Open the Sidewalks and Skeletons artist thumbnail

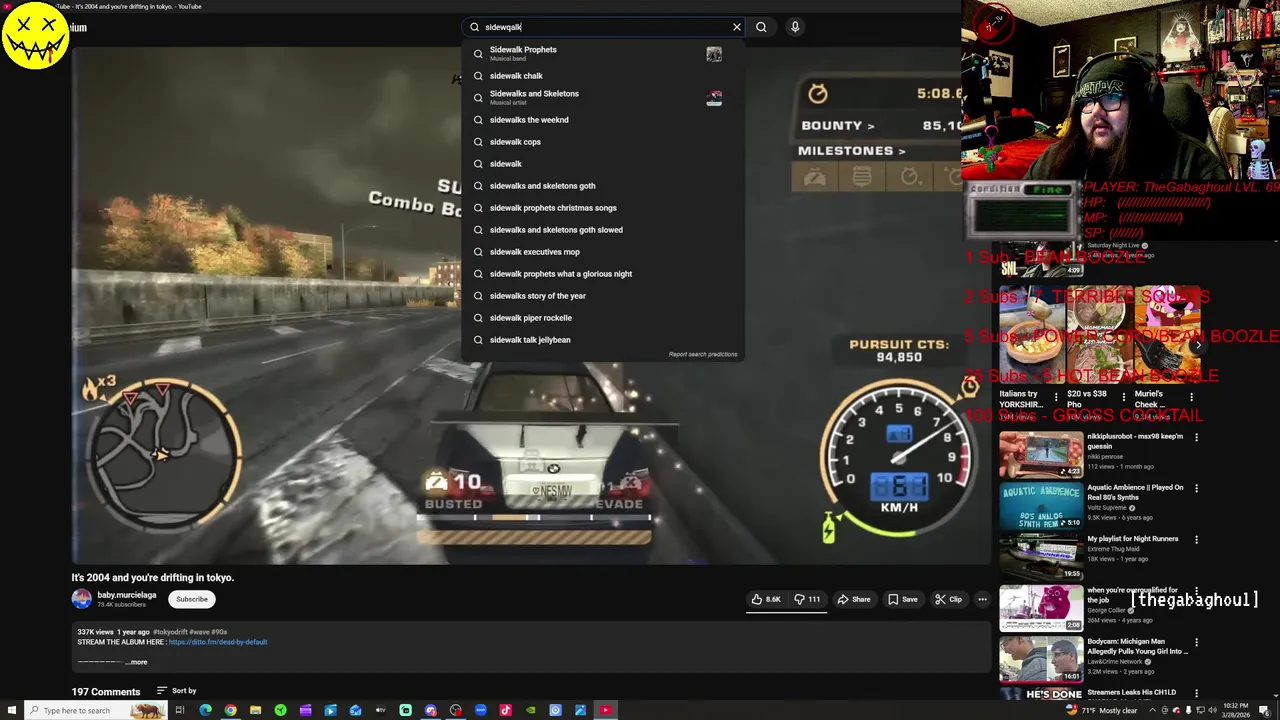(x=714, y=97)
